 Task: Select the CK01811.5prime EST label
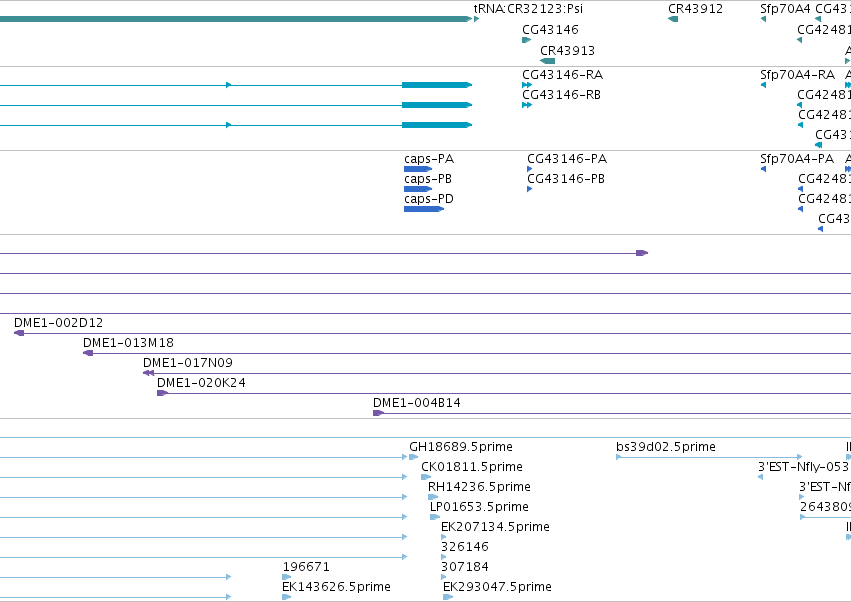coord(472,467)
